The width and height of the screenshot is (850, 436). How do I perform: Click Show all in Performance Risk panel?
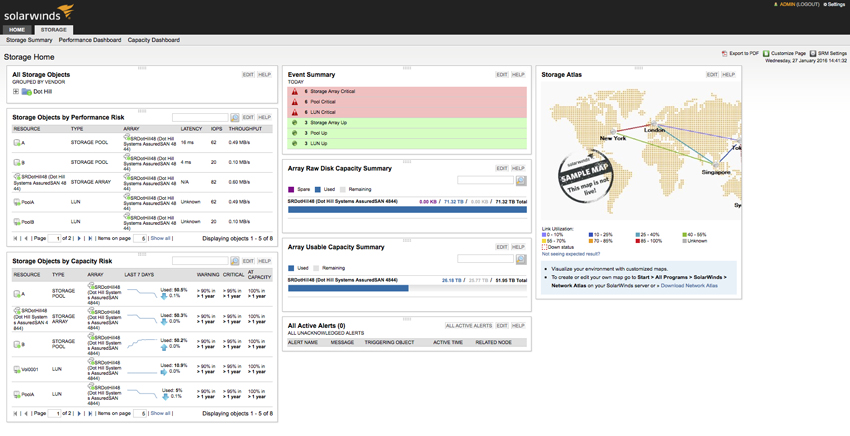pos(160,238)
